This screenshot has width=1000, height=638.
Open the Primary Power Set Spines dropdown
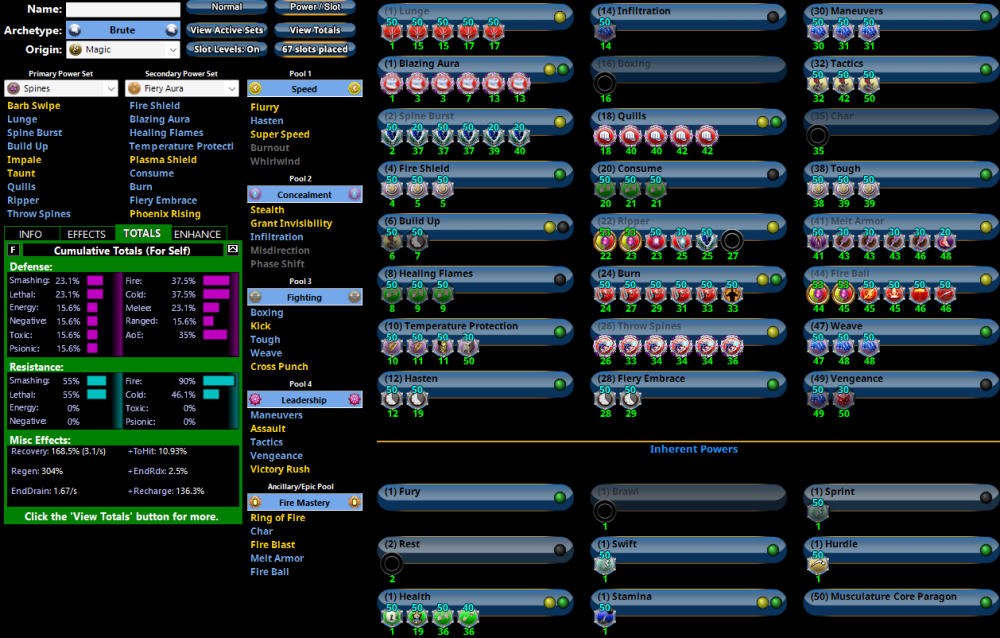pyautogui.click(x=62, y=89)
